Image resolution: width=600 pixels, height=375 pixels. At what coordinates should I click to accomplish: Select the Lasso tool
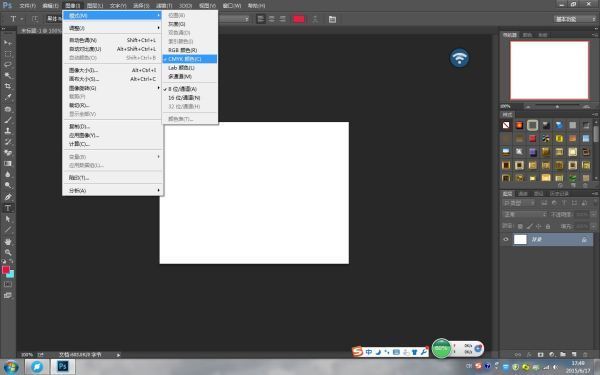(x=8, y=64)
